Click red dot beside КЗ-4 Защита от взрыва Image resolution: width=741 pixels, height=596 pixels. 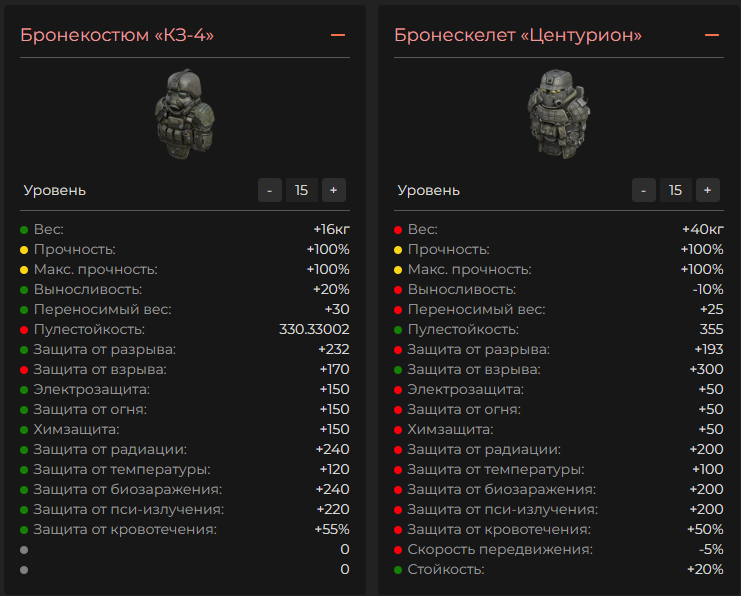pyautogui.click(x=24, y=370)
